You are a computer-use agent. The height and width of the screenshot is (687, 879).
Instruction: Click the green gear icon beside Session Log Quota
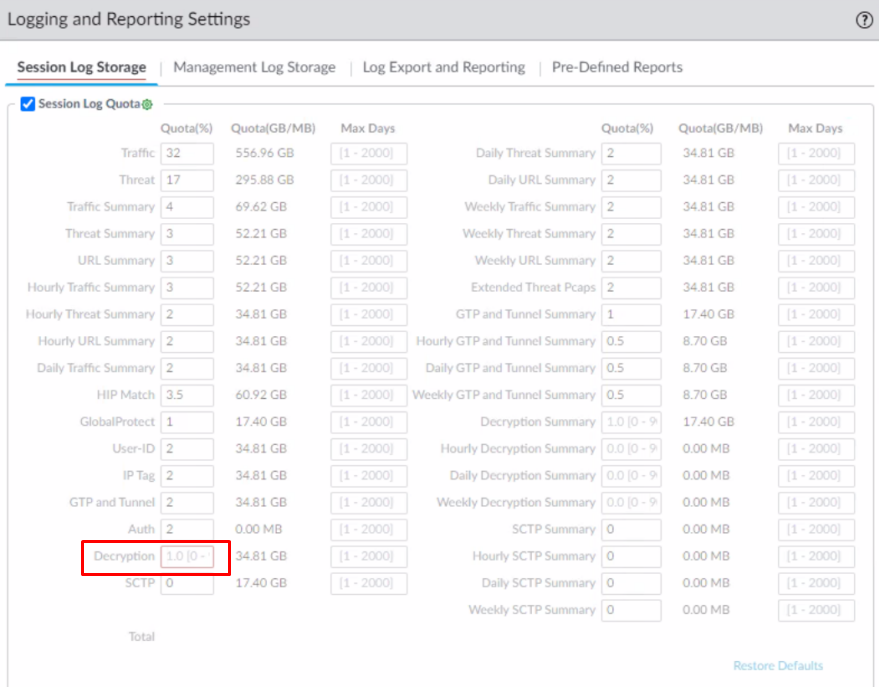click(x=147, y=105)
